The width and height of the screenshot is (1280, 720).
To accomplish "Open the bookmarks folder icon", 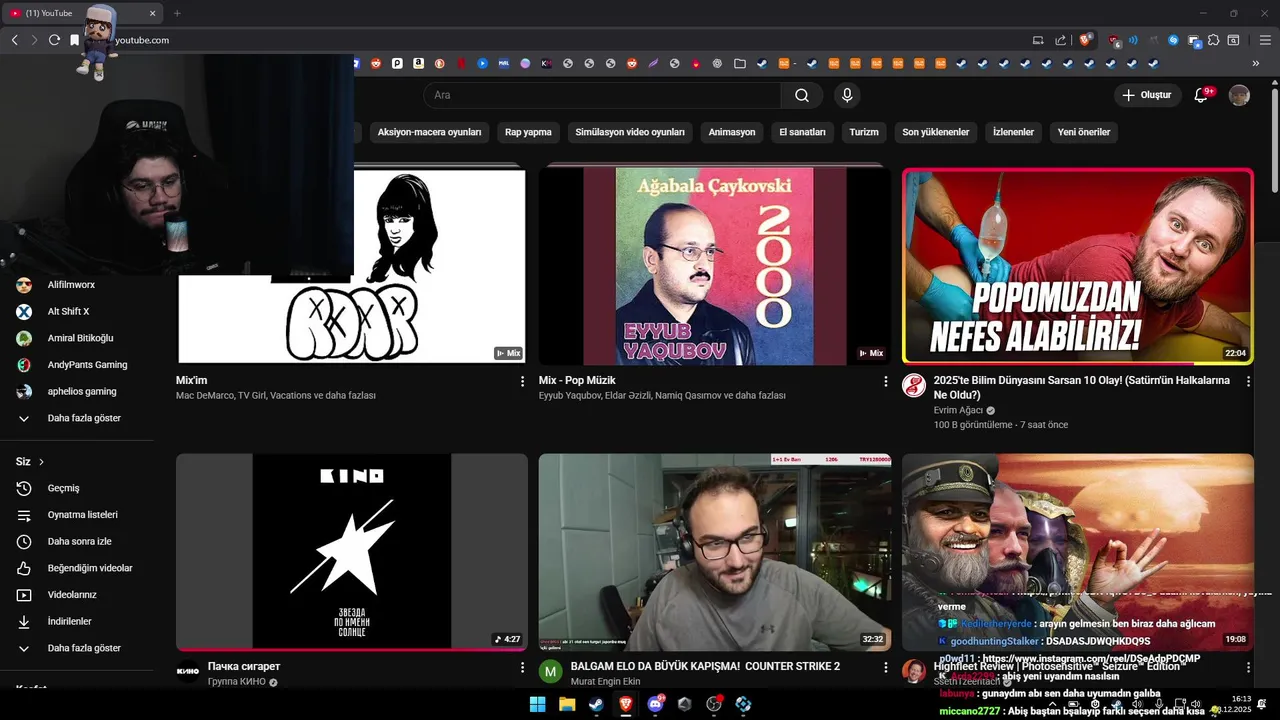I will (740, 63).
